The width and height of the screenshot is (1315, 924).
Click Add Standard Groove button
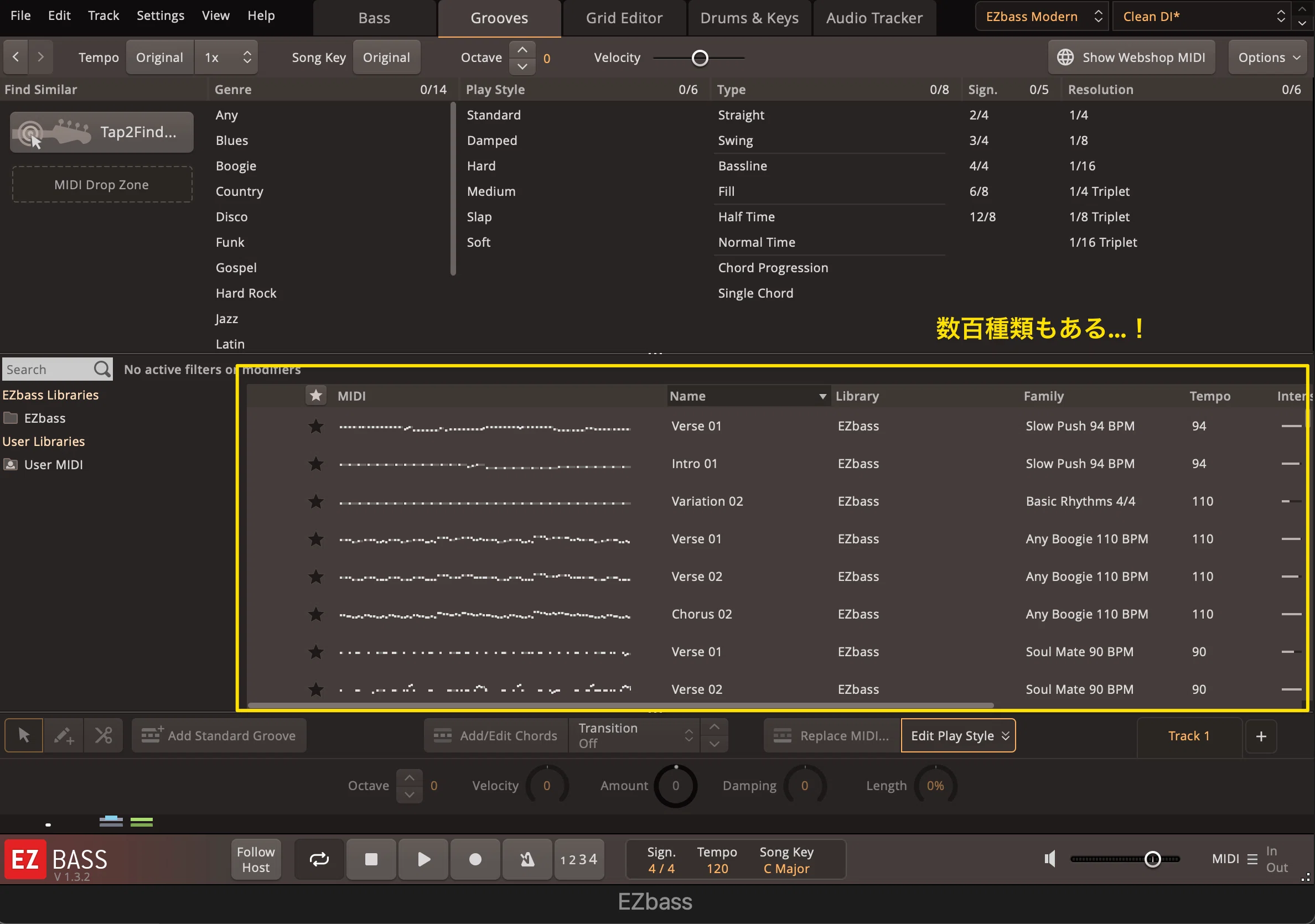coord(219,736)
